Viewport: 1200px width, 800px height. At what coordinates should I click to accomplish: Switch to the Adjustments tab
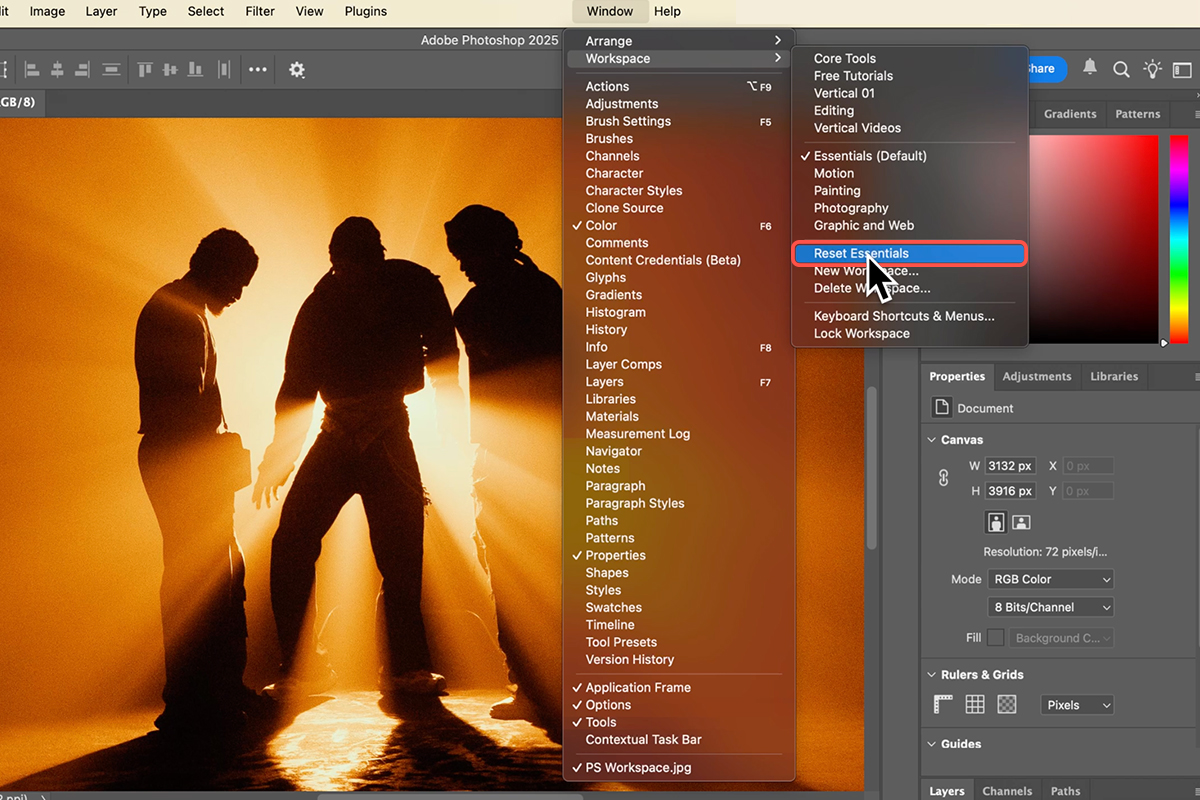pos(1036,377)
